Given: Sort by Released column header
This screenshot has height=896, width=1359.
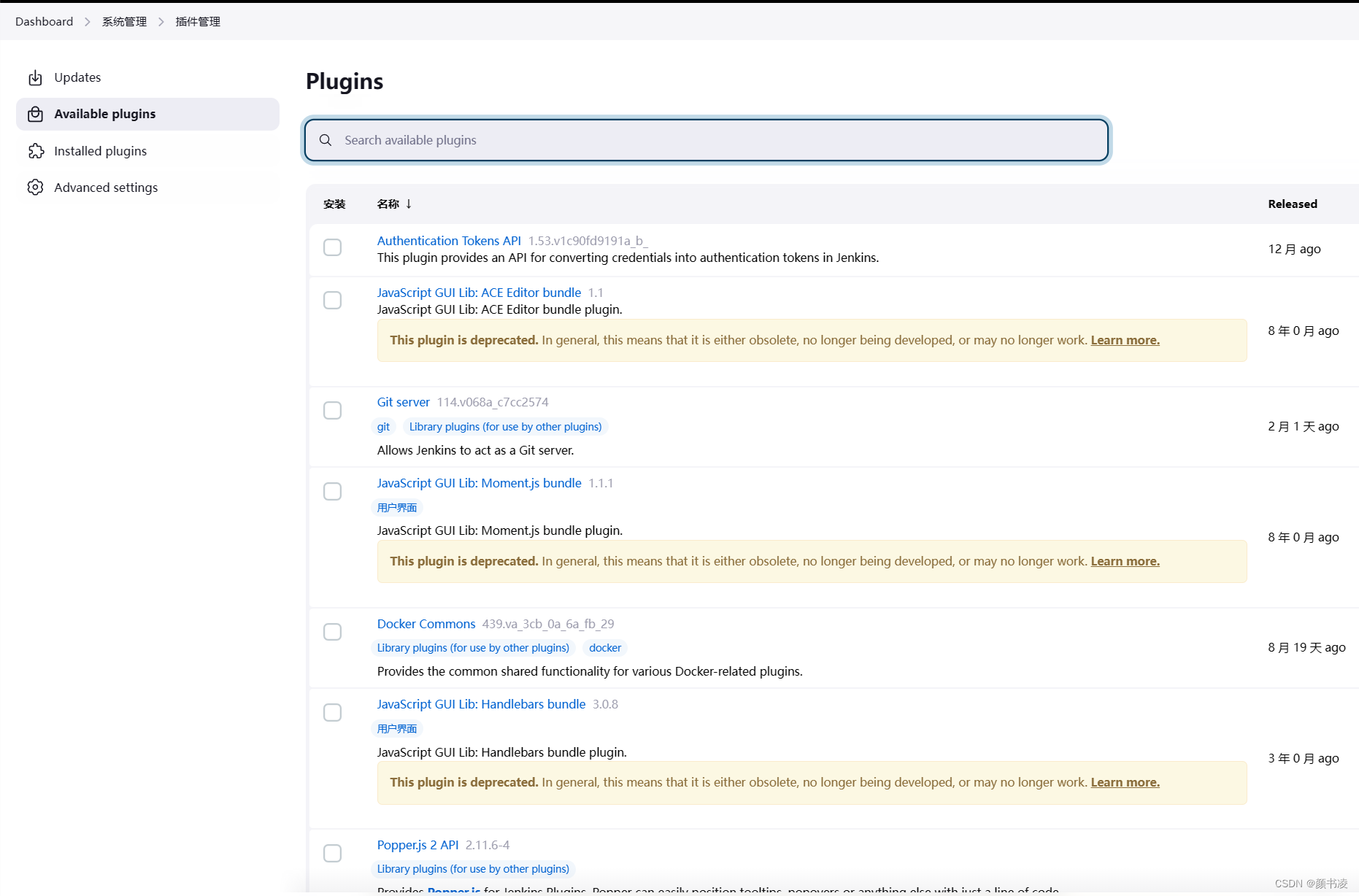Looking at the screenshot, I should [x=1293, y=204].
